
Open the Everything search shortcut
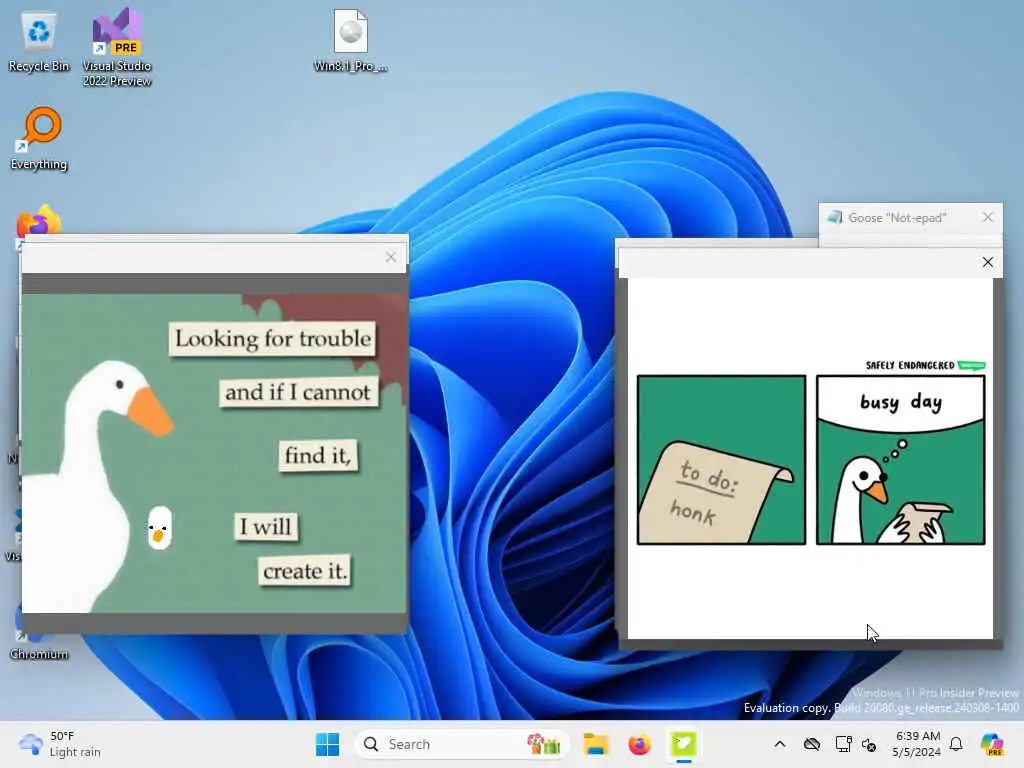click(39, 138)
